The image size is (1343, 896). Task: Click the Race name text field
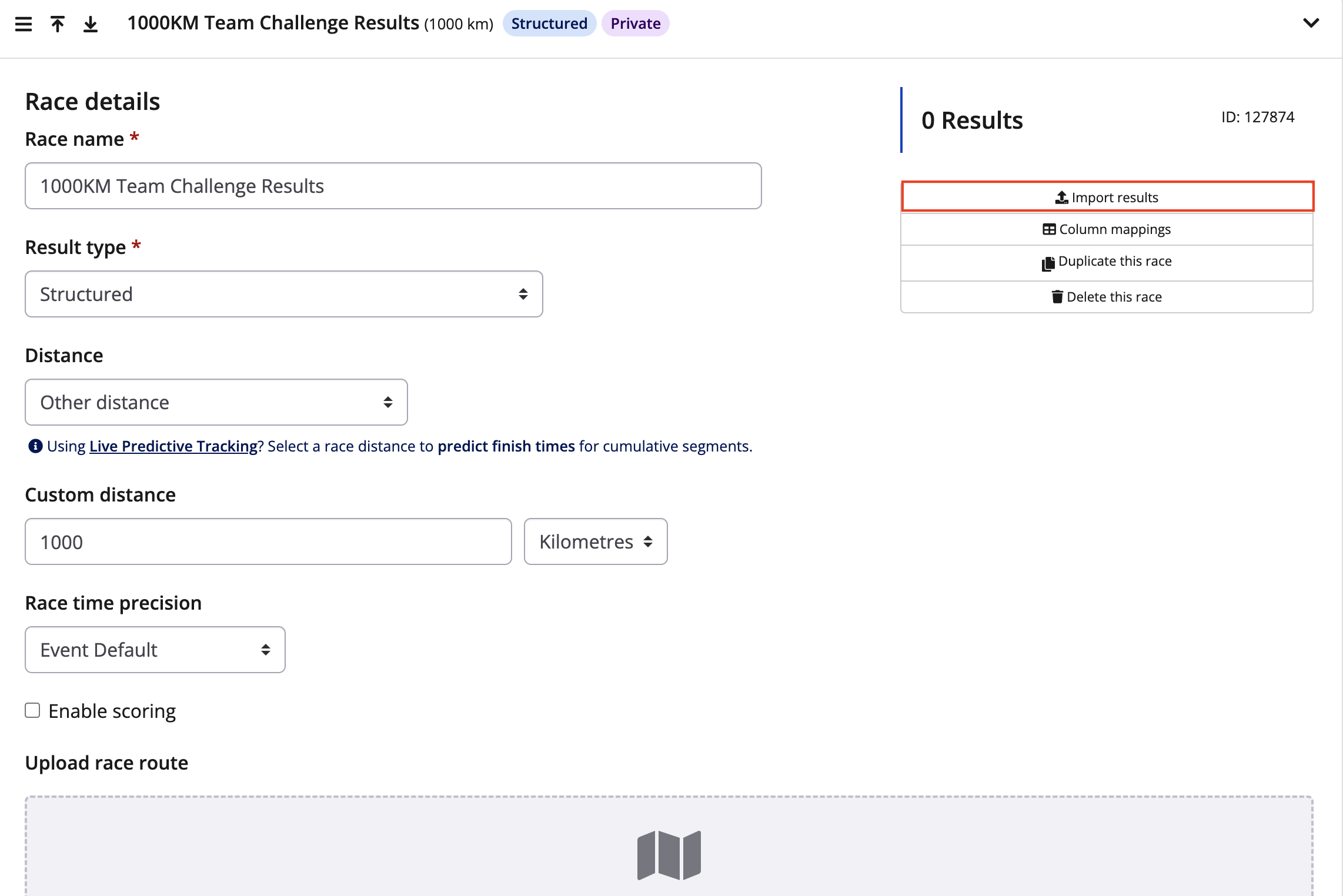point(393,186)
